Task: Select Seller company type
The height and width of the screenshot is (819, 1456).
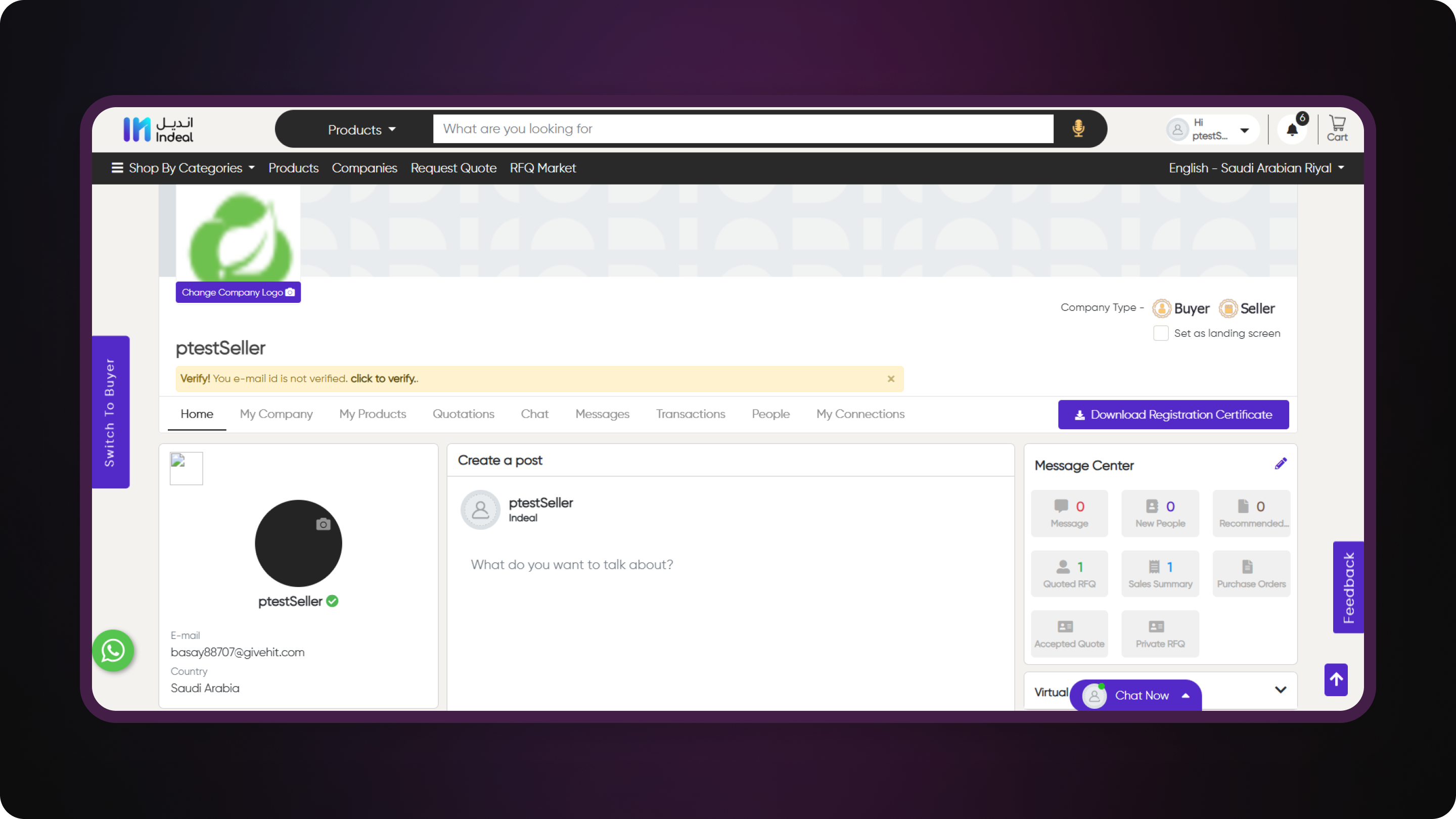Action: [1247, 308]
